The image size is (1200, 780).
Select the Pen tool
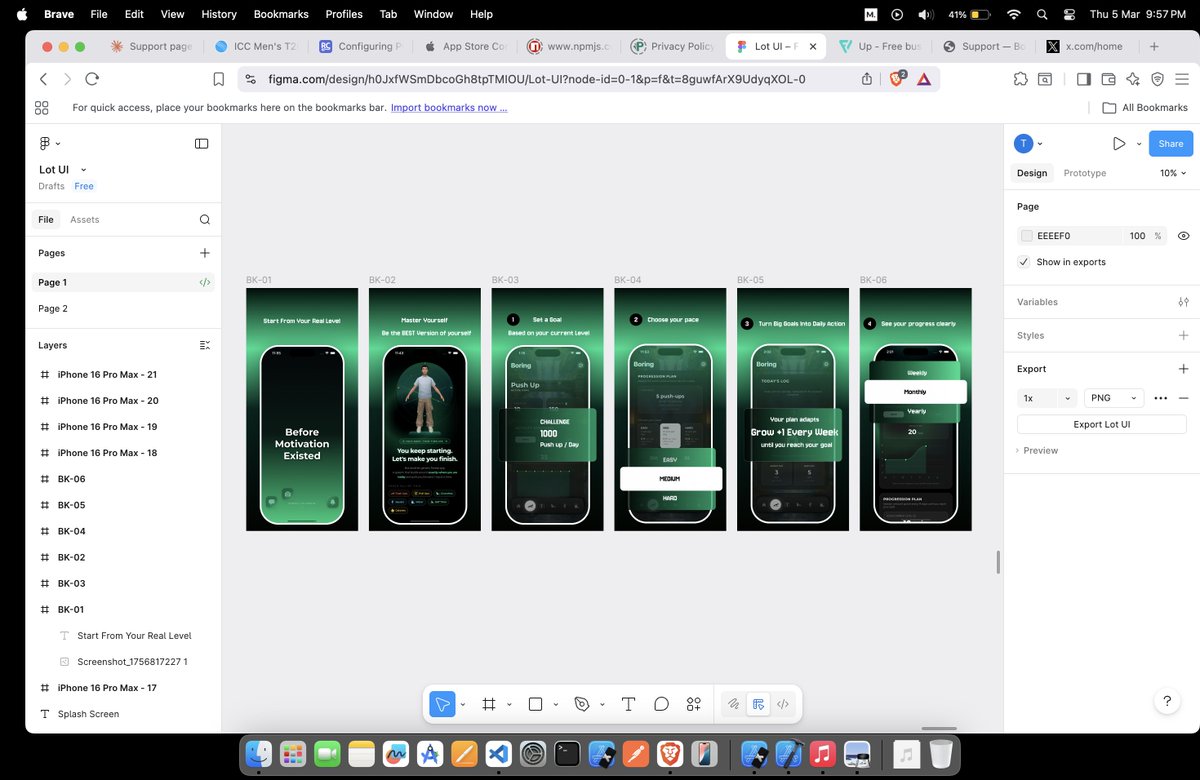click(582, 704)
